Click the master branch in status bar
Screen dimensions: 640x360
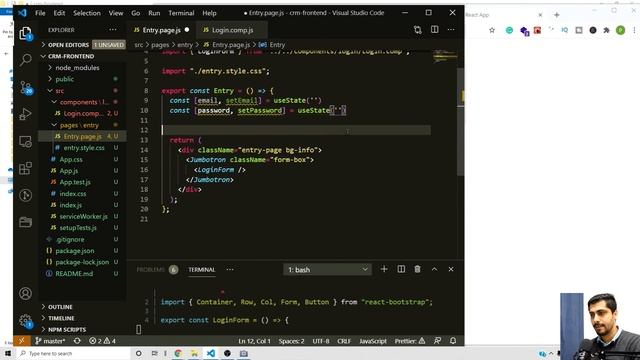point(50,340)
